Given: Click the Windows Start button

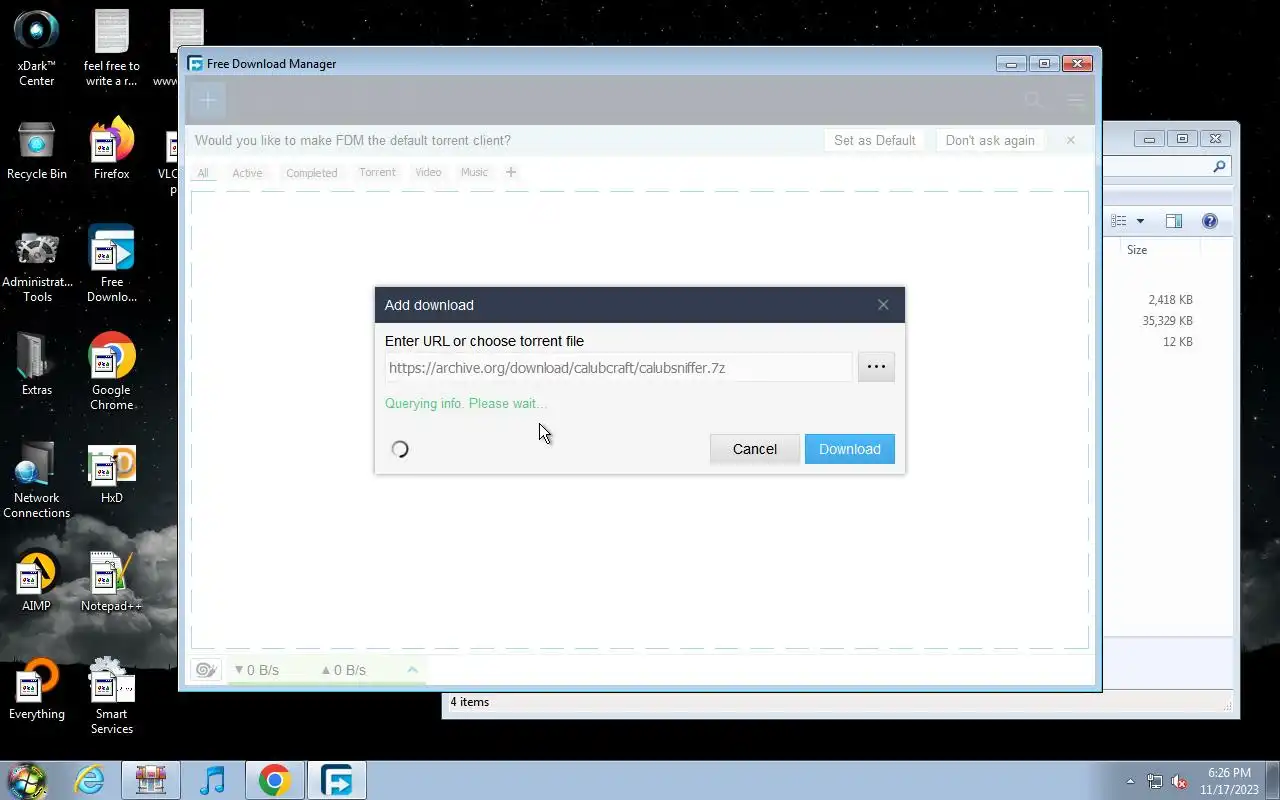Looking at the screenshot, I should (x=27, y=780).
